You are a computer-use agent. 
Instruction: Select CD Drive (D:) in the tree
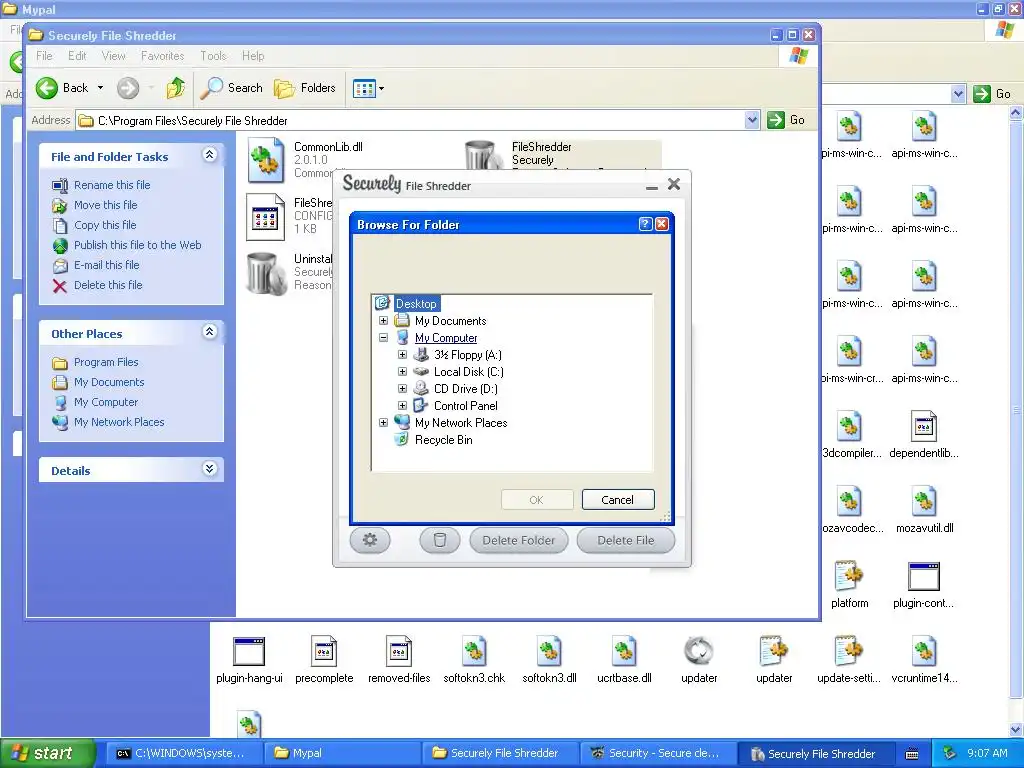[x=466, y=389]
